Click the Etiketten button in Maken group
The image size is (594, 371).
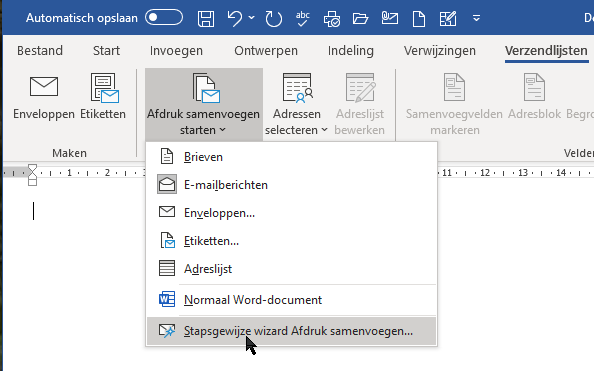pos(103,97)
